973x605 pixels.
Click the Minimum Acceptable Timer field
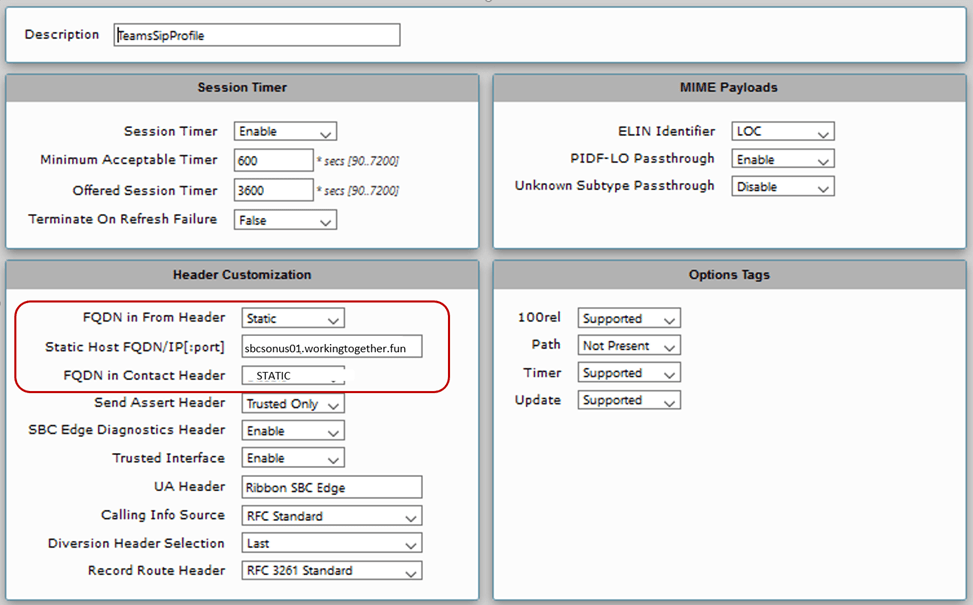click(x=273, y=160)
